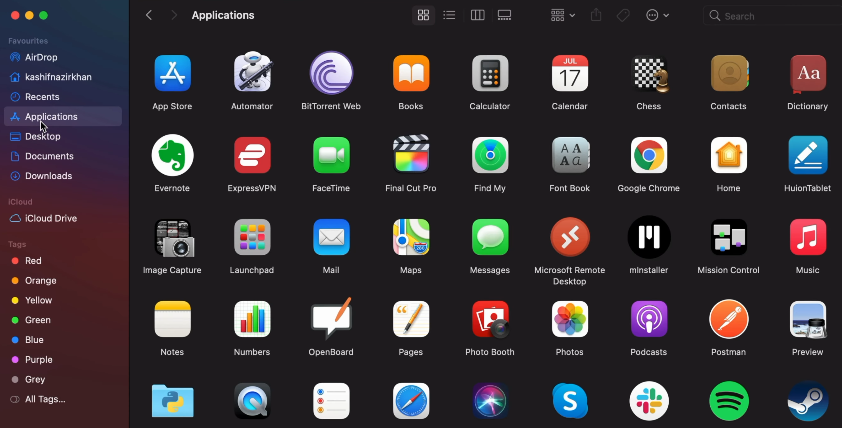This screenshot has width=842, height=428.
Task: Click the Notes app icon
Action: coord(172,320)
